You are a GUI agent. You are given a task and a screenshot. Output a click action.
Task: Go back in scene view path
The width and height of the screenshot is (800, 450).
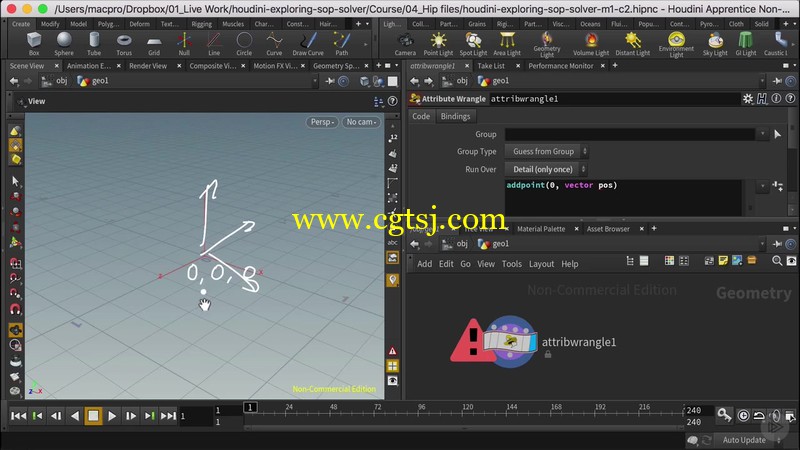click(14, 81)
